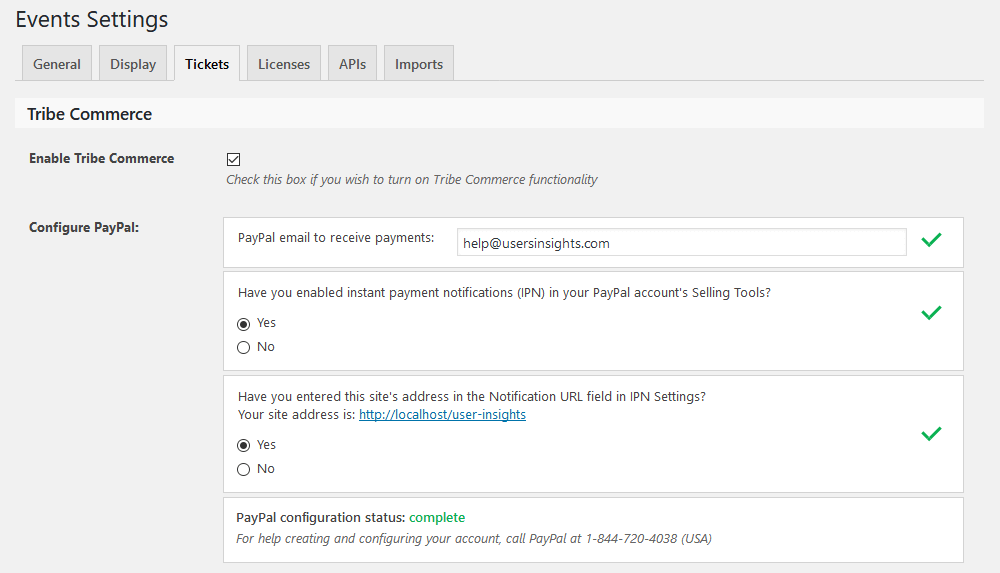Select No for IPN enabled question
The width and height of the screenshot is (1000, 573).
click(243, 348)
